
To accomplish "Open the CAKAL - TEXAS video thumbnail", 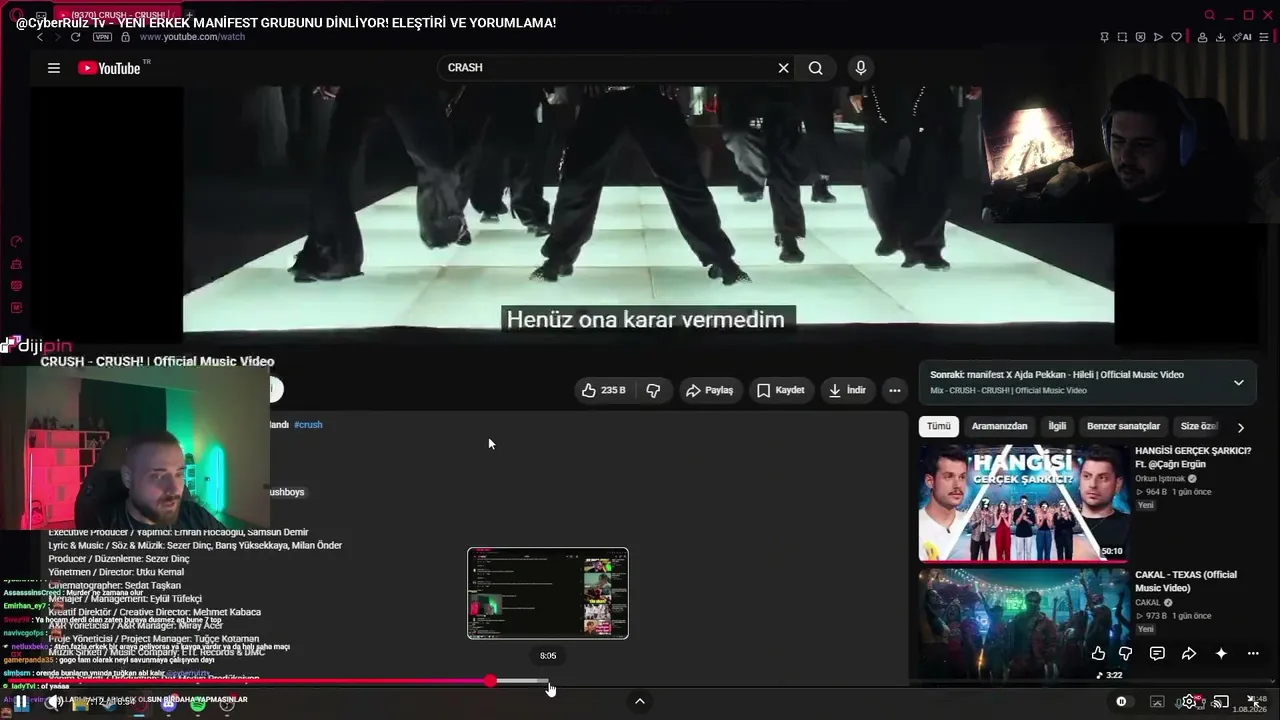I will [x=1022, y=625].
